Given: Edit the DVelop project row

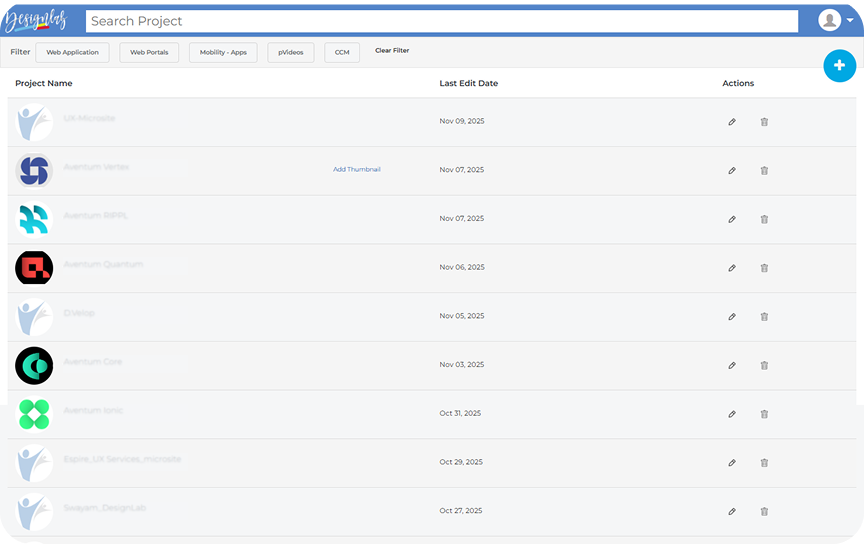Looking at the screenshot, I should pyautogui.click(x=732, y=316).
